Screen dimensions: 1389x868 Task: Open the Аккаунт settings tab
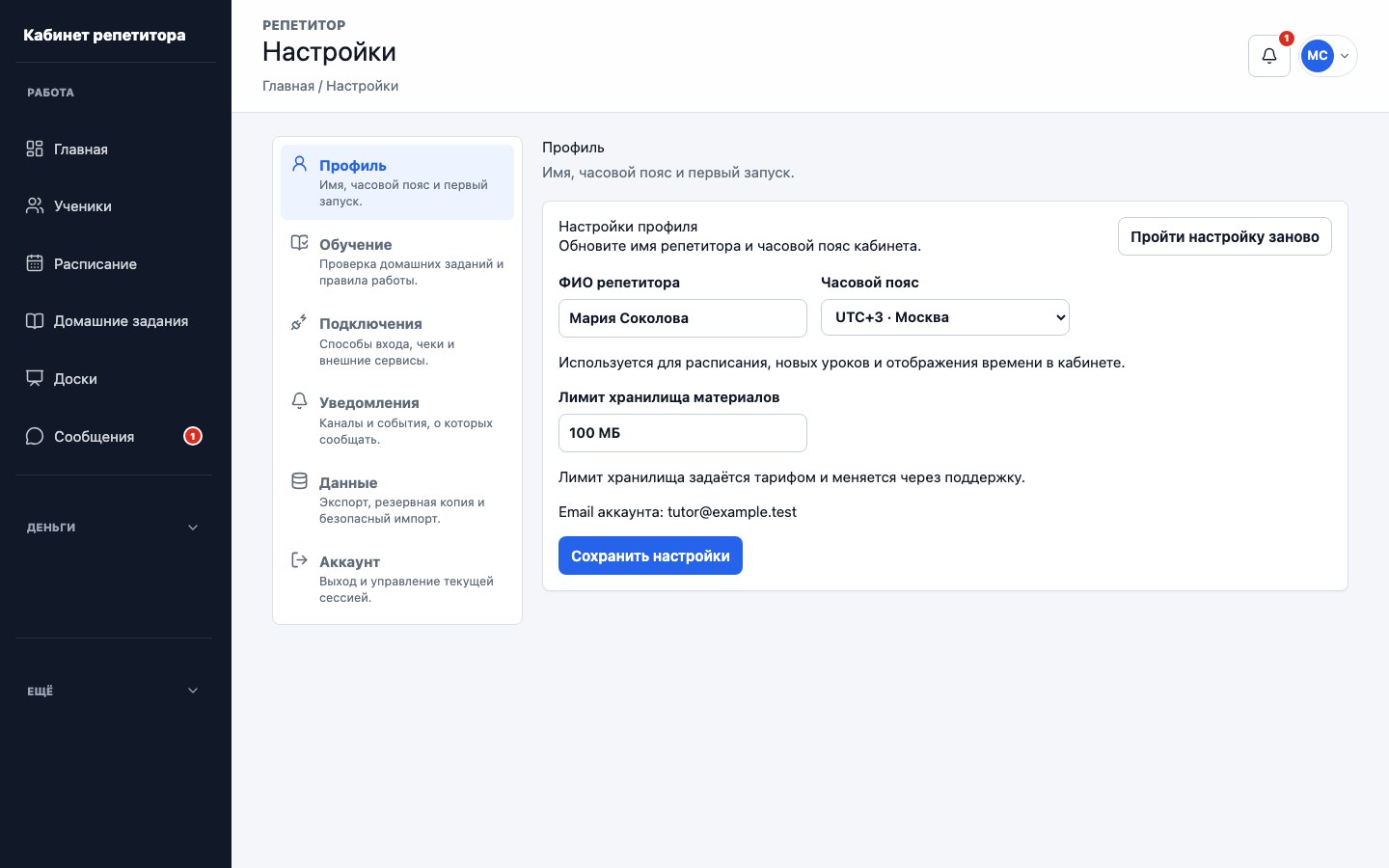397,579
